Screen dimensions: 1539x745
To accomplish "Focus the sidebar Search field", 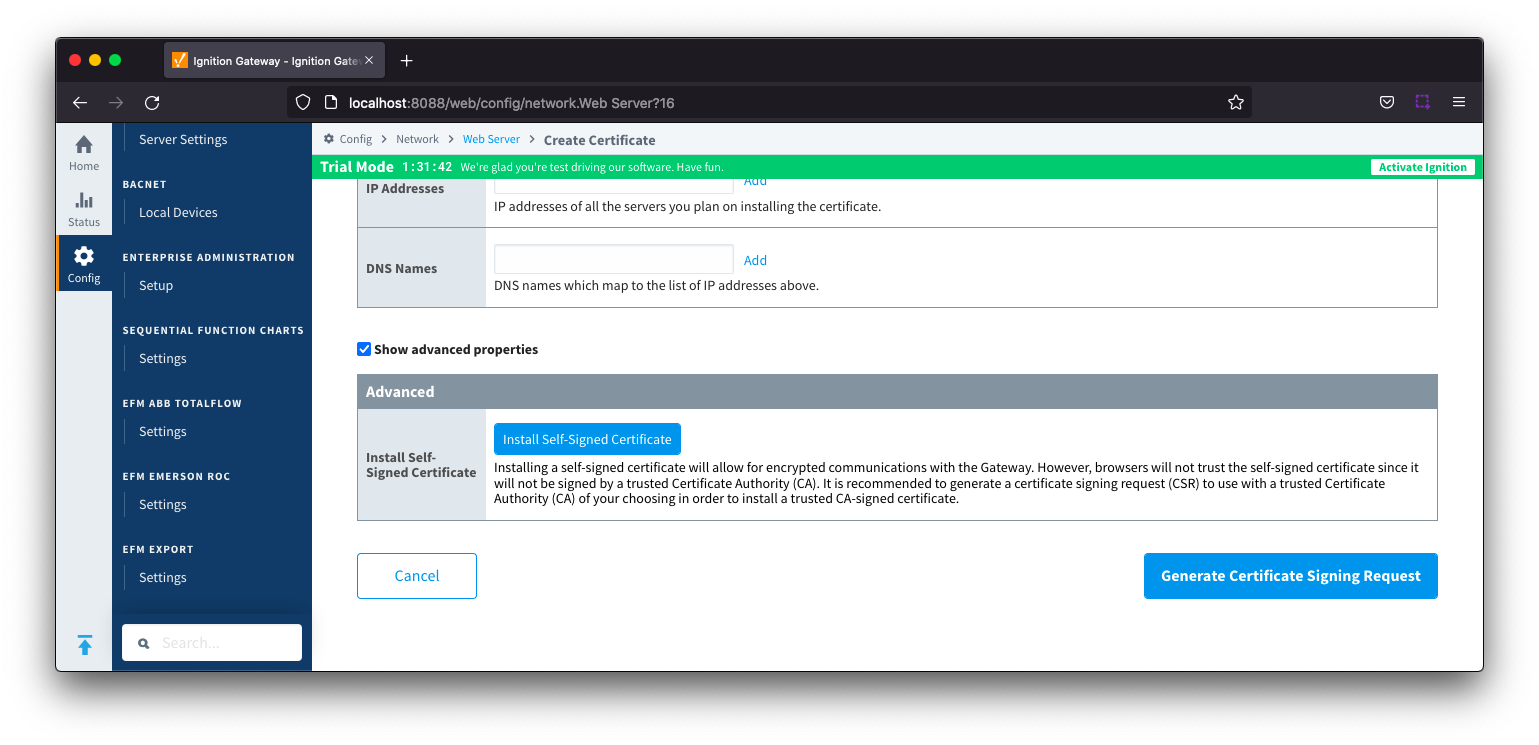I will coord(212,643).
